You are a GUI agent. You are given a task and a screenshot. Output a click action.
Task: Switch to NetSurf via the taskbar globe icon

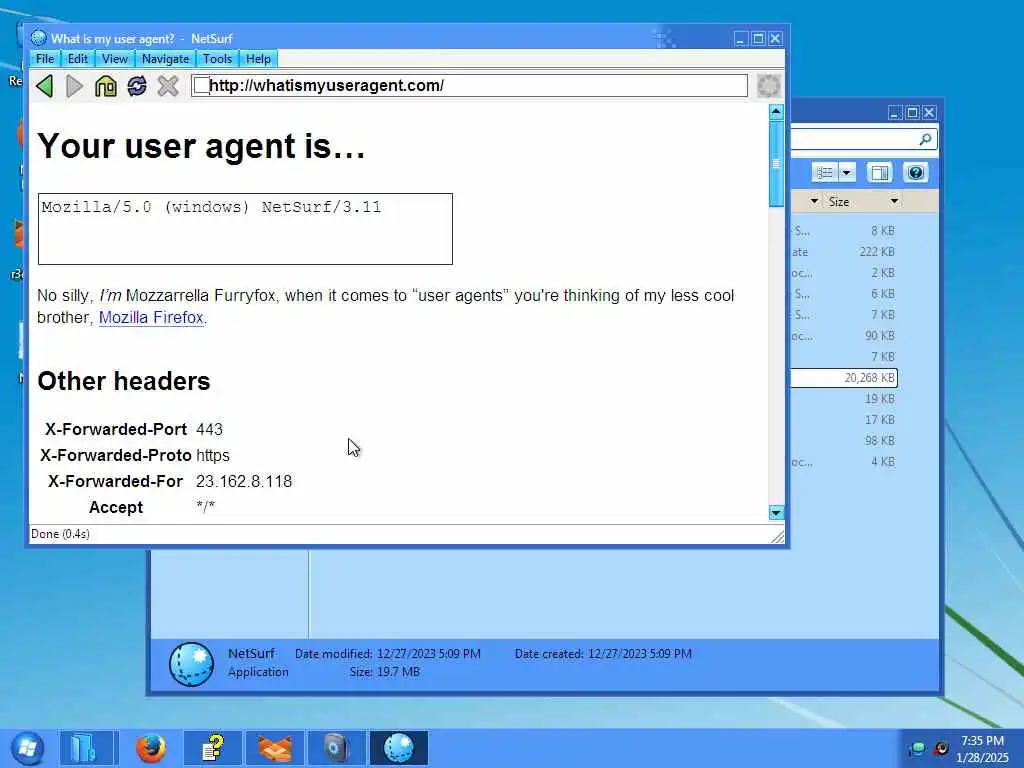pos(398,748)
